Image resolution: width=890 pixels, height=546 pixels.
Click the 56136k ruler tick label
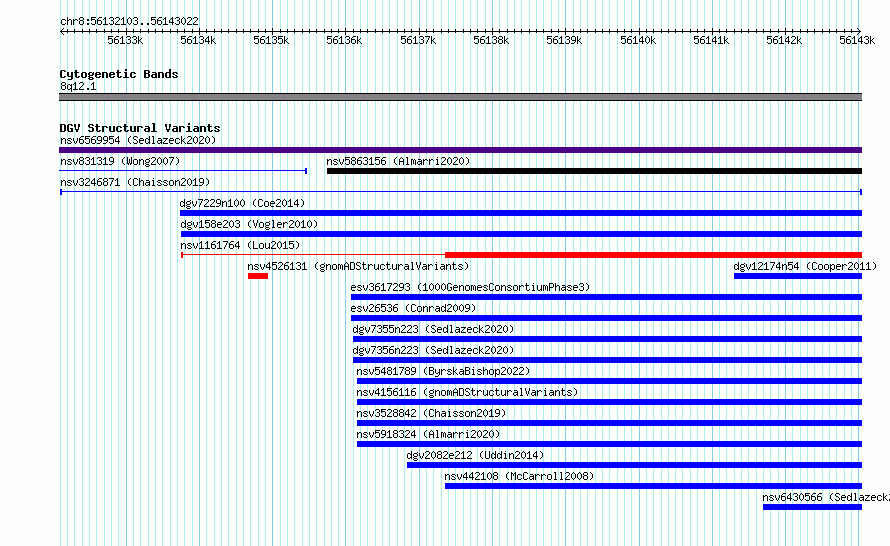344,41
